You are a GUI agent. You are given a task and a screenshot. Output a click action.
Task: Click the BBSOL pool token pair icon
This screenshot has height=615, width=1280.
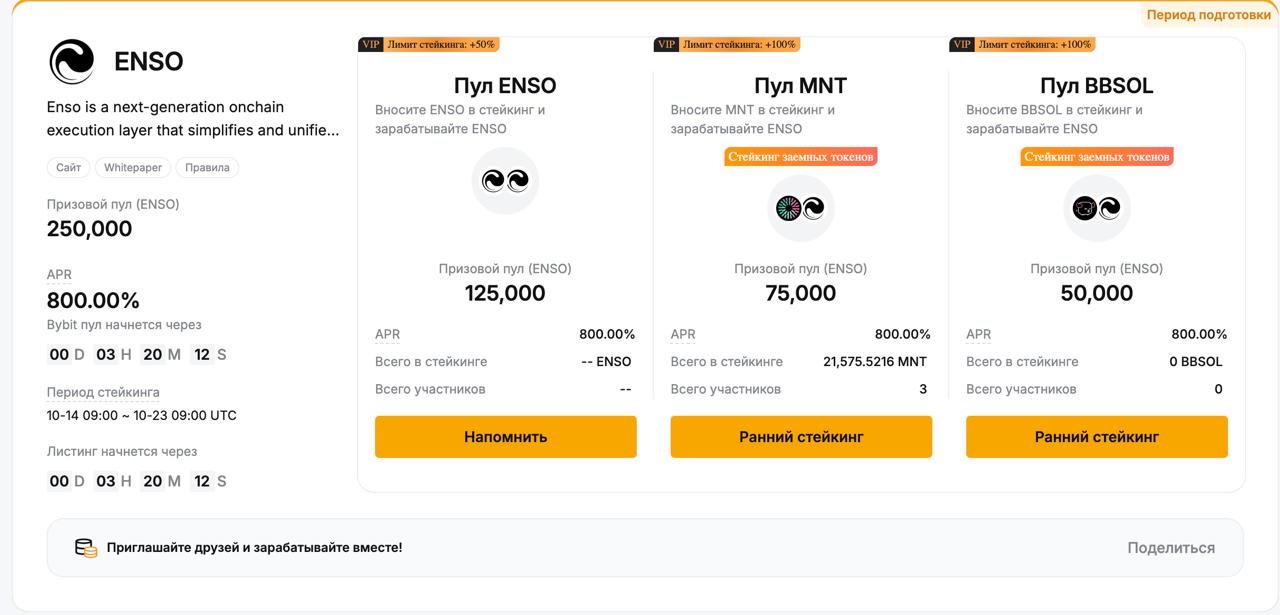(1097, 208)
